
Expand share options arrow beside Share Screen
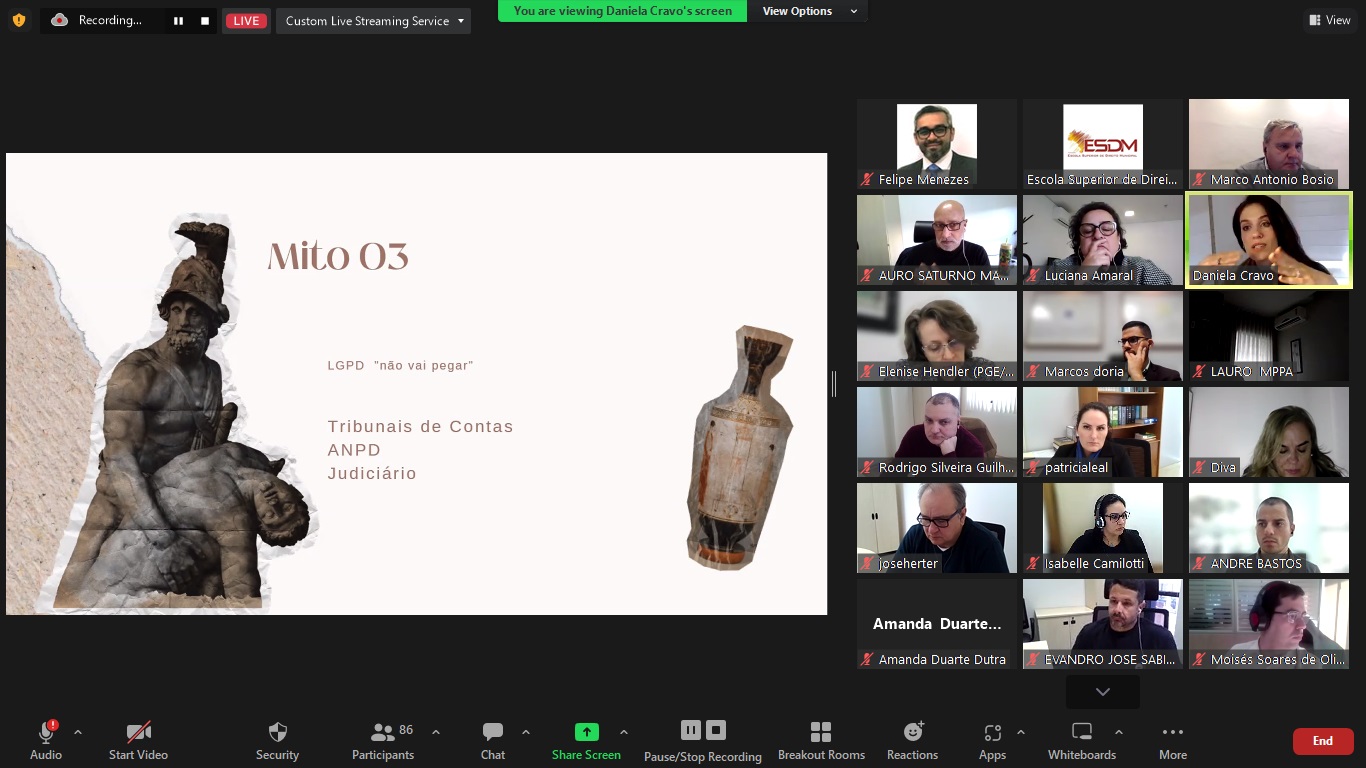click(624, 732)
